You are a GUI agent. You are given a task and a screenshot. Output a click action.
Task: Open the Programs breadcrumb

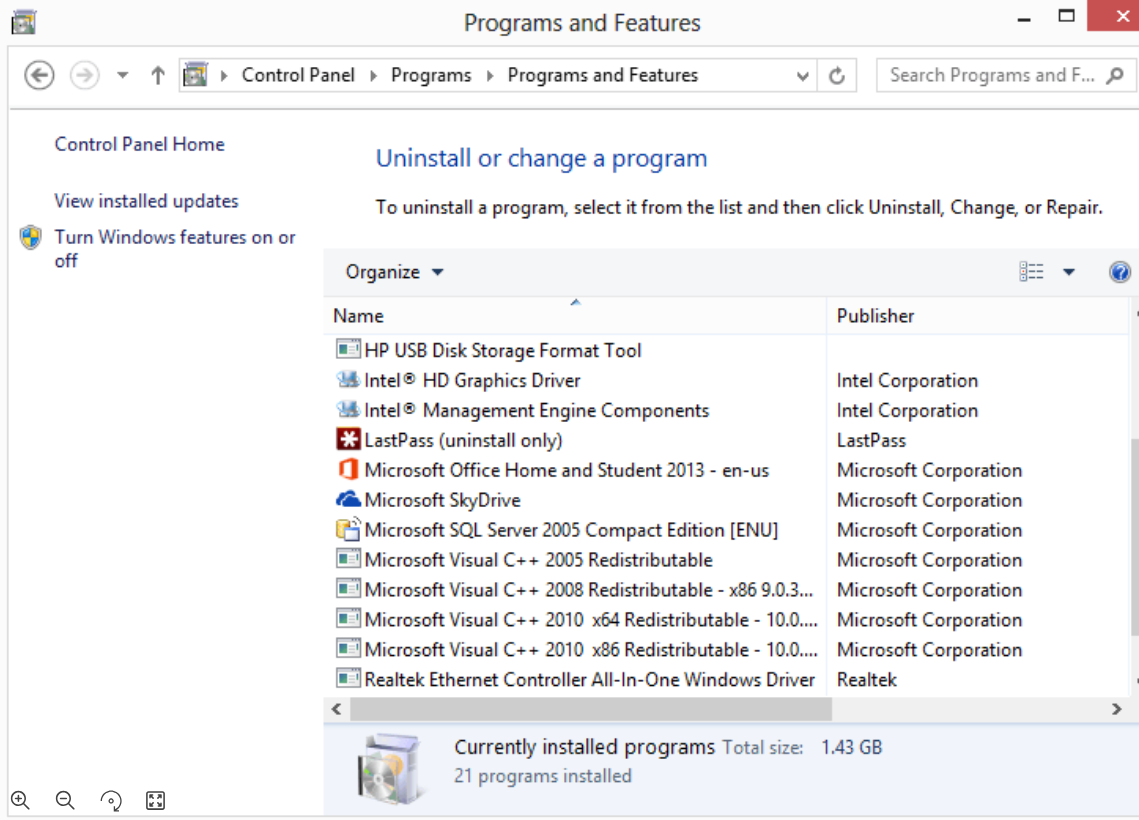pos(431,75)
